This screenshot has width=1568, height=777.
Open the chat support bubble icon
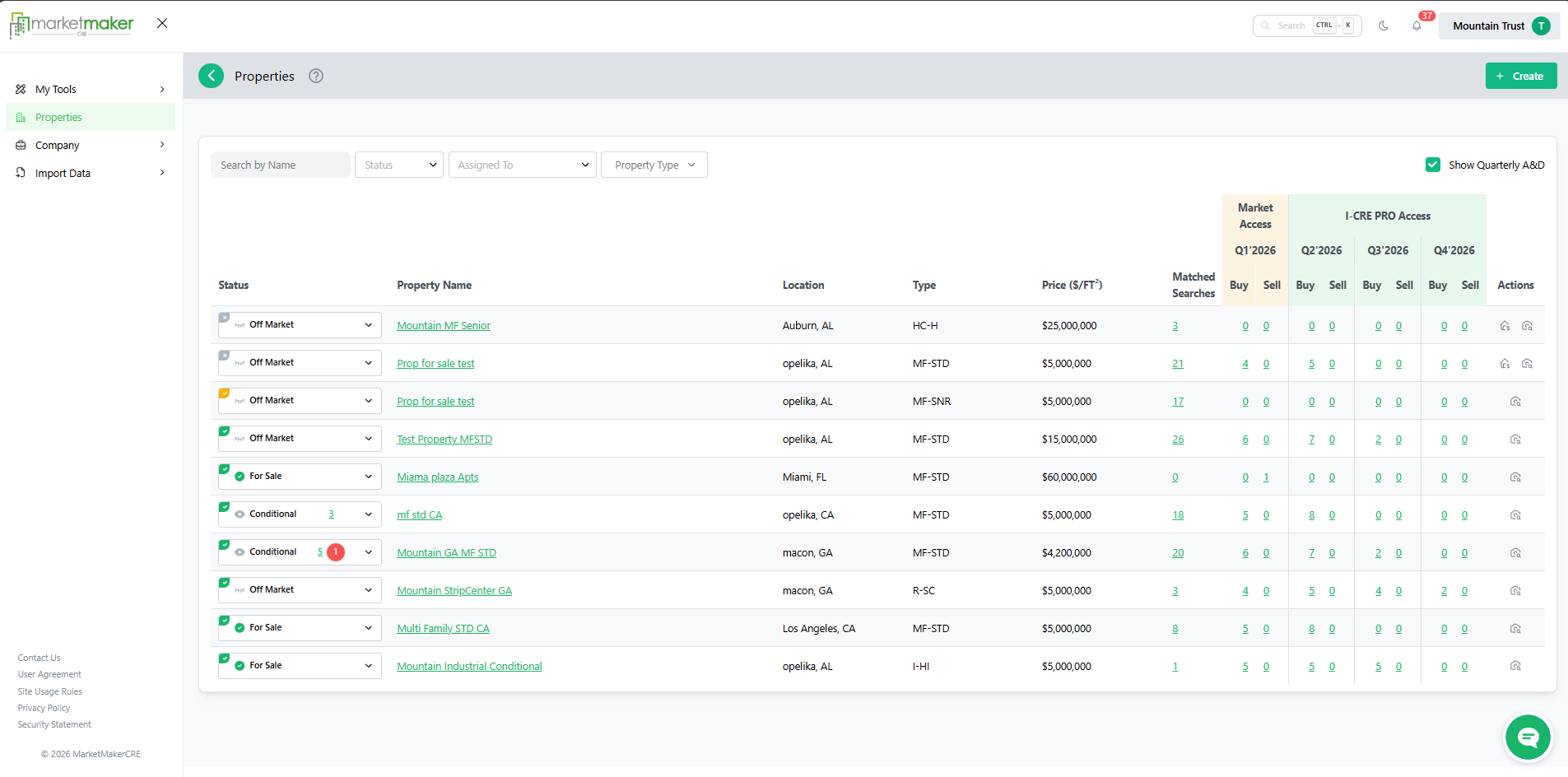tap(1528, 737)
